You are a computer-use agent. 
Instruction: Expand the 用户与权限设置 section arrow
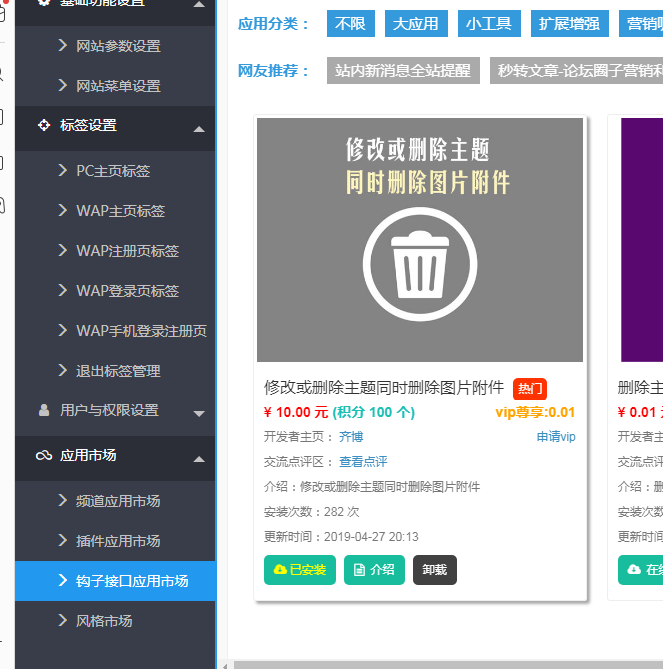tap(198, 413)
